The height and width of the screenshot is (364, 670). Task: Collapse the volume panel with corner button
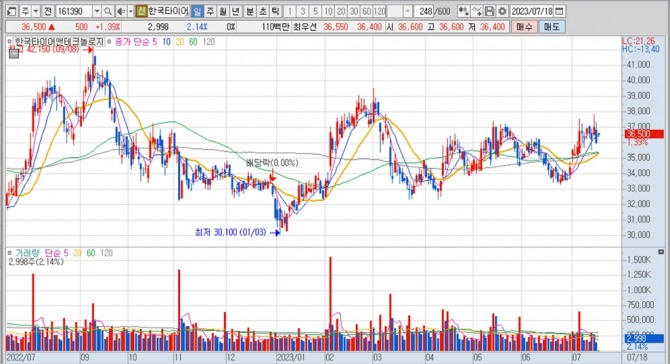coord(661,252)
